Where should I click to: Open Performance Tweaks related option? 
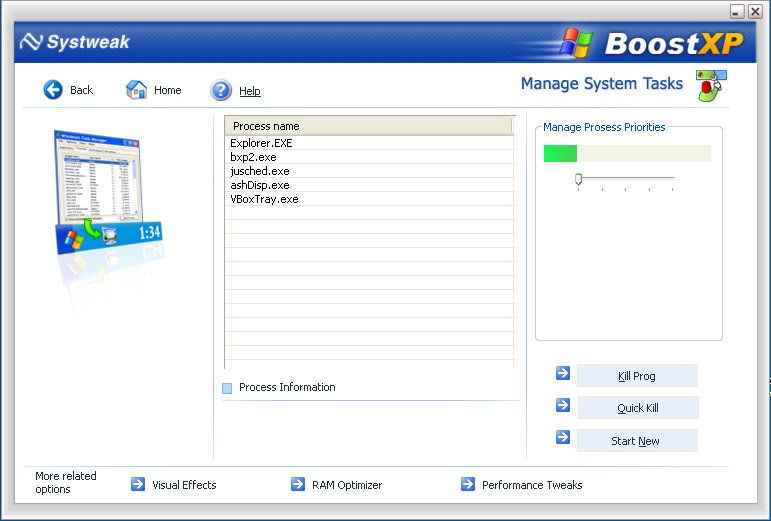[532, 485]
